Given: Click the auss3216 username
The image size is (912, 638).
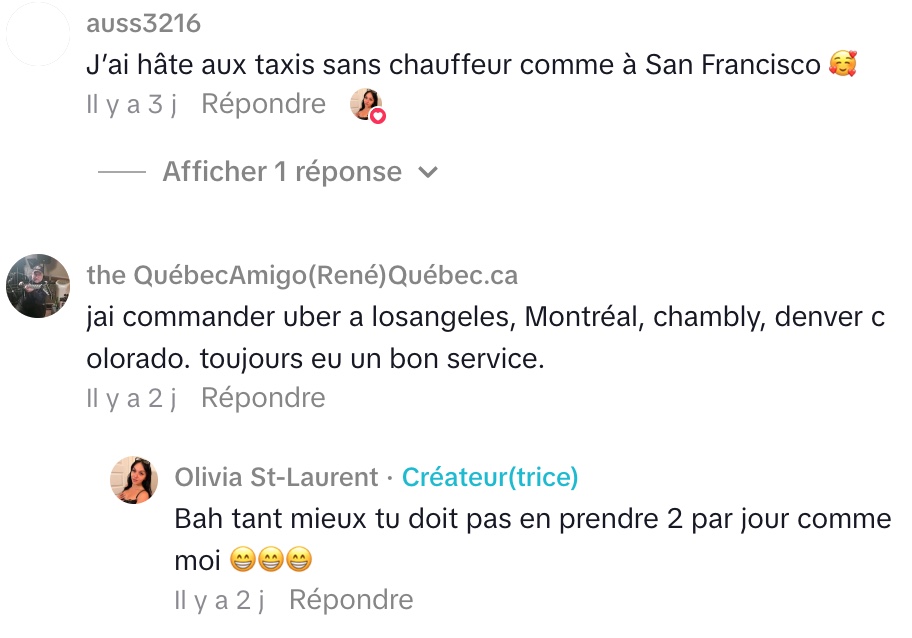Looking at the screenshot, I should click(143, 23).
